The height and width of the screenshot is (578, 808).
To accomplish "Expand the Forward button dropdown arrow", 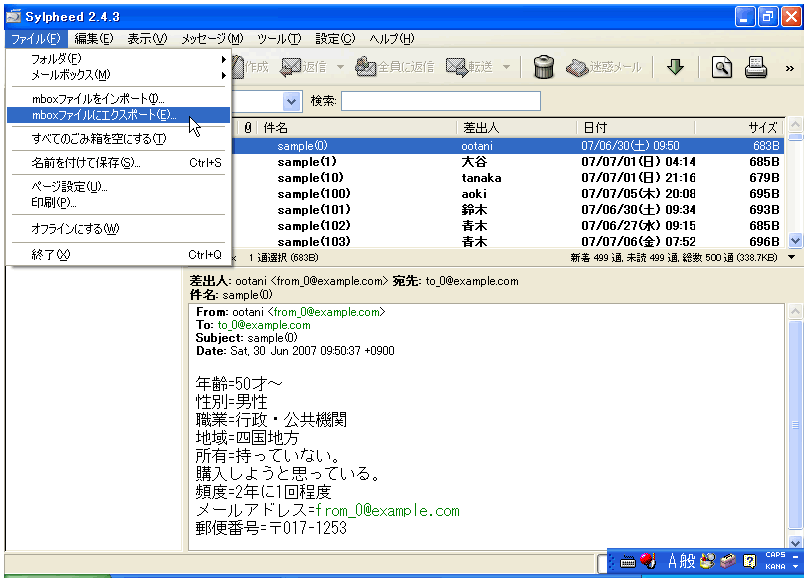I will [506, 67].
